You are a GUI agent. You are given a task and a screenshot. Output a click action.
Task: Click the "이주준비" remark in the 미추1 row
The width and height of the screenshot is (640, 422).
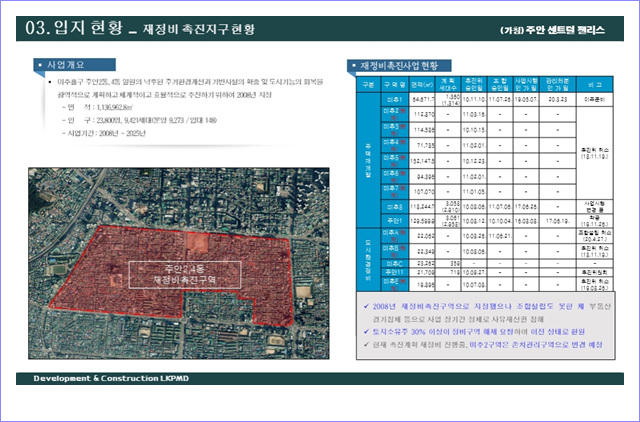595,100
